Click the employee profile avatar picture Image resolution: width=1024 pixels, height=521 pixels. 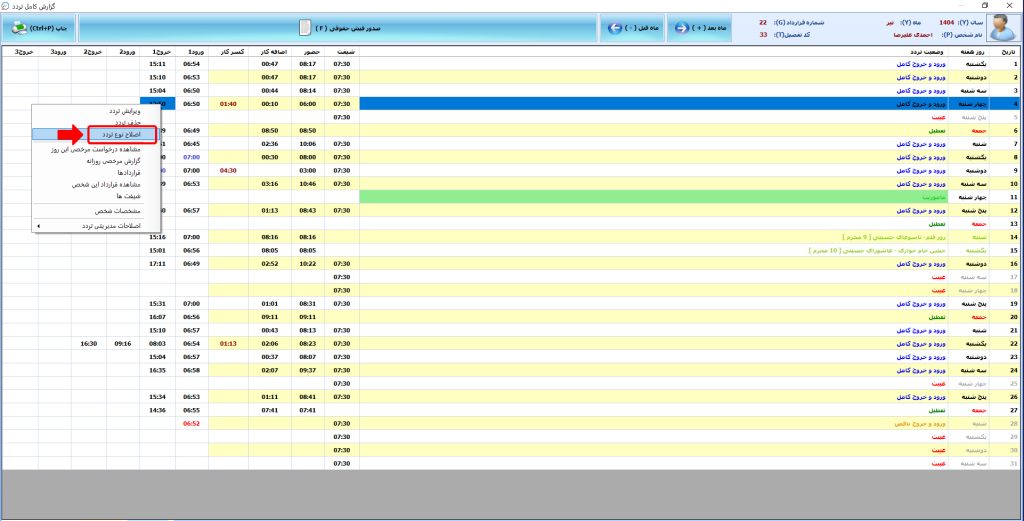click(x=1003, y=28)
